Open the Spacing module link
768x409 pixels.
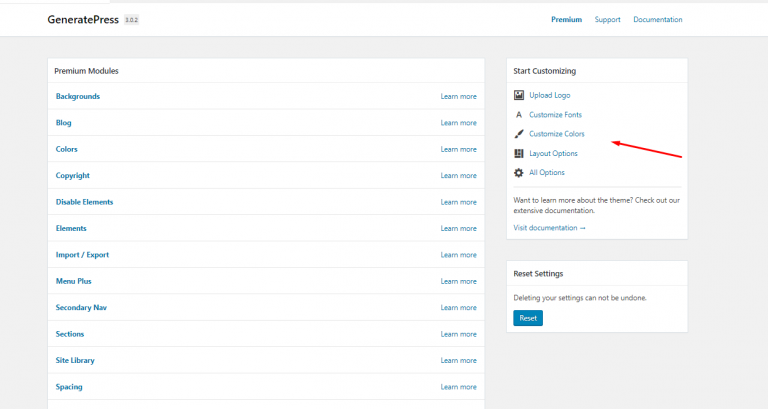click(69, 387)
